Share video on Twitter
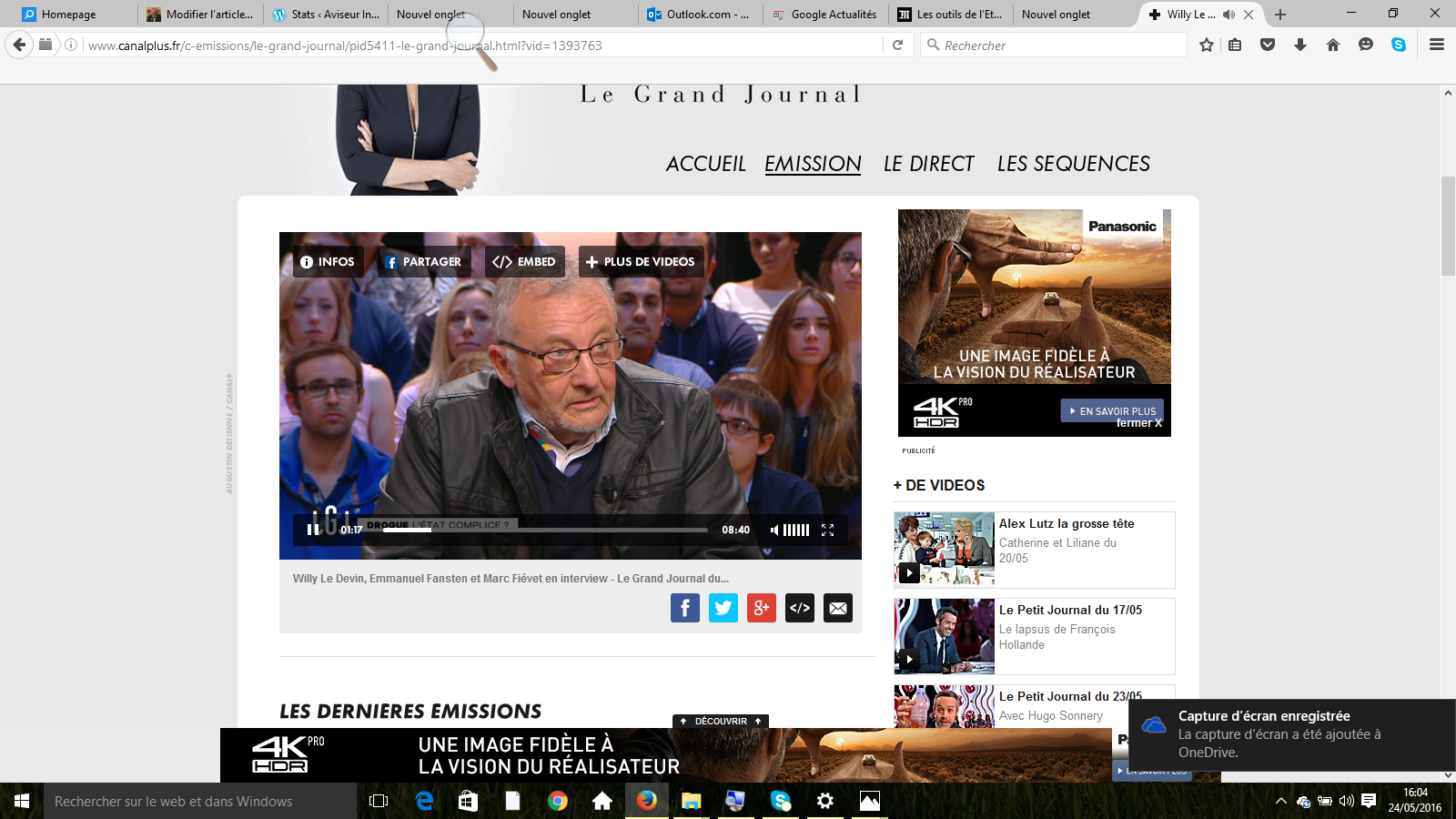 click(723, 608)
